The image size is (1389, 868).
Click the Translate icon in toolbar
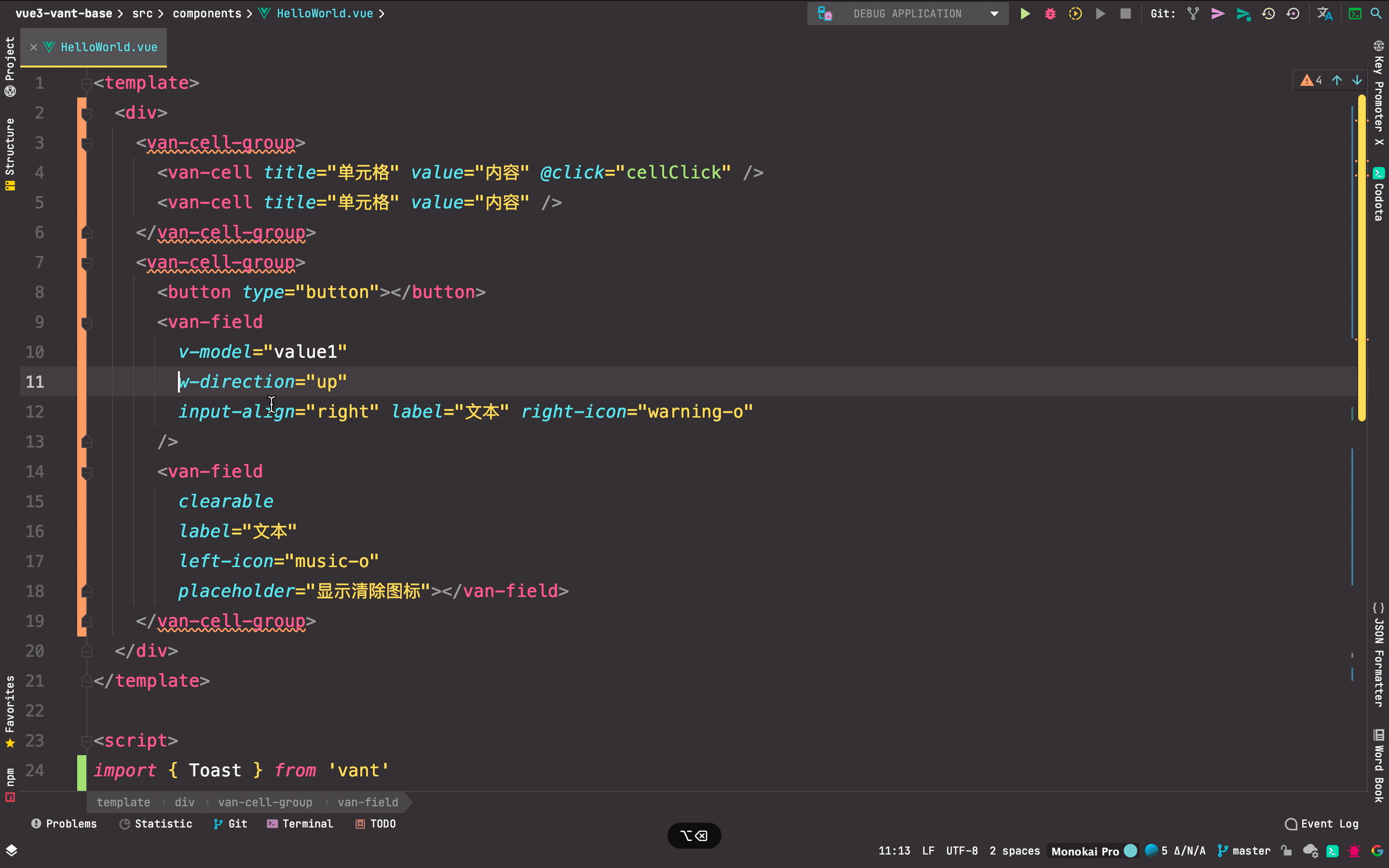[x=1324, y=14]
